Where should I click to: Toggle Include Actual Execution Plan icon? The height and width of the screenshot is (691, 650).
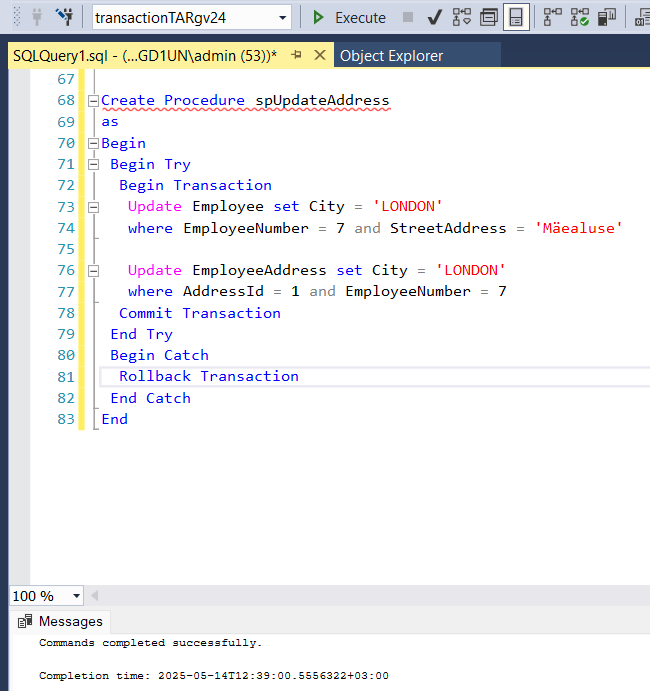[x=552, y=17]
